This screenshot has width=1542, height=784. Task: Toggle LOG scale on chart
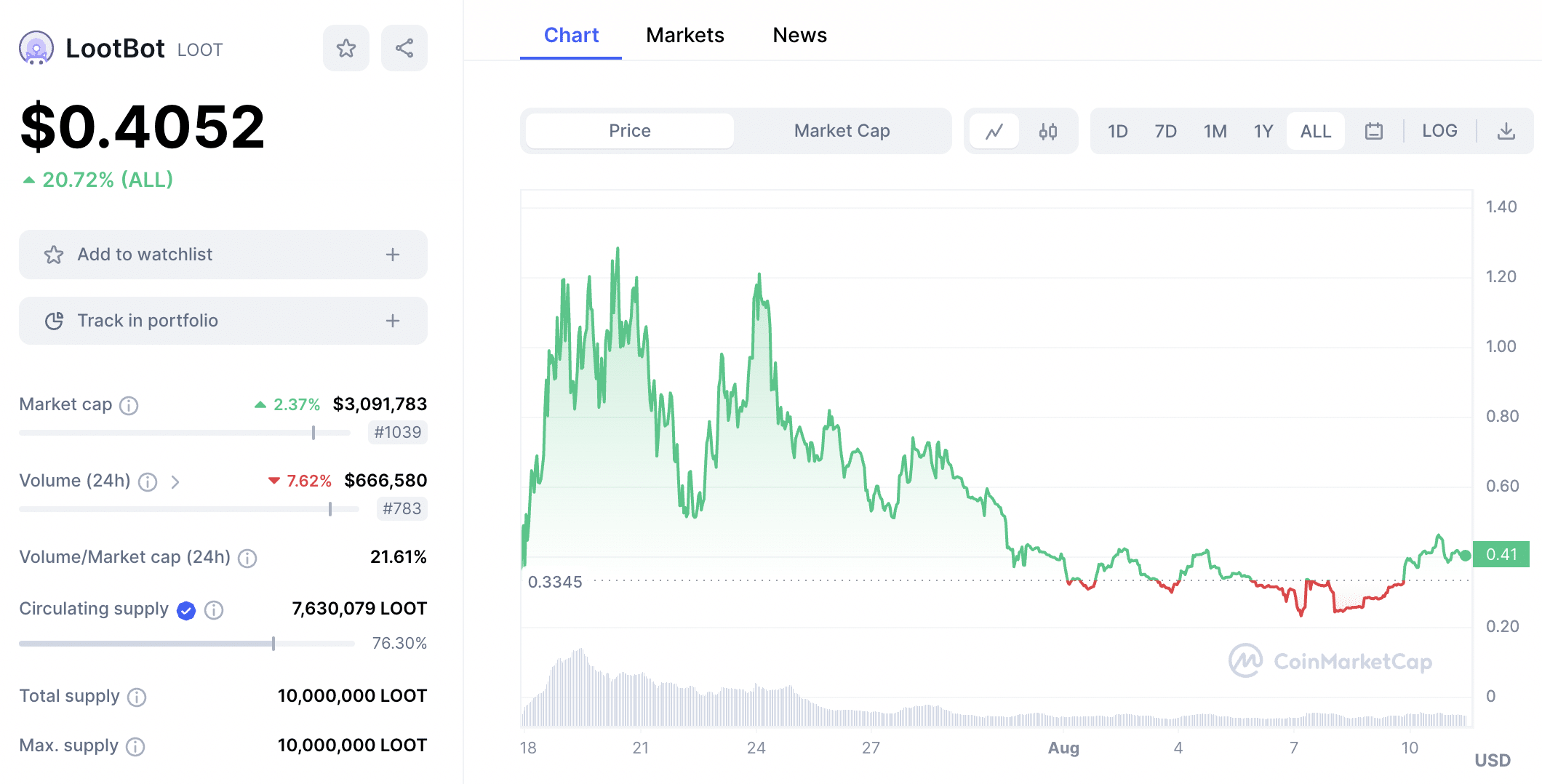tap(1439, 131)
